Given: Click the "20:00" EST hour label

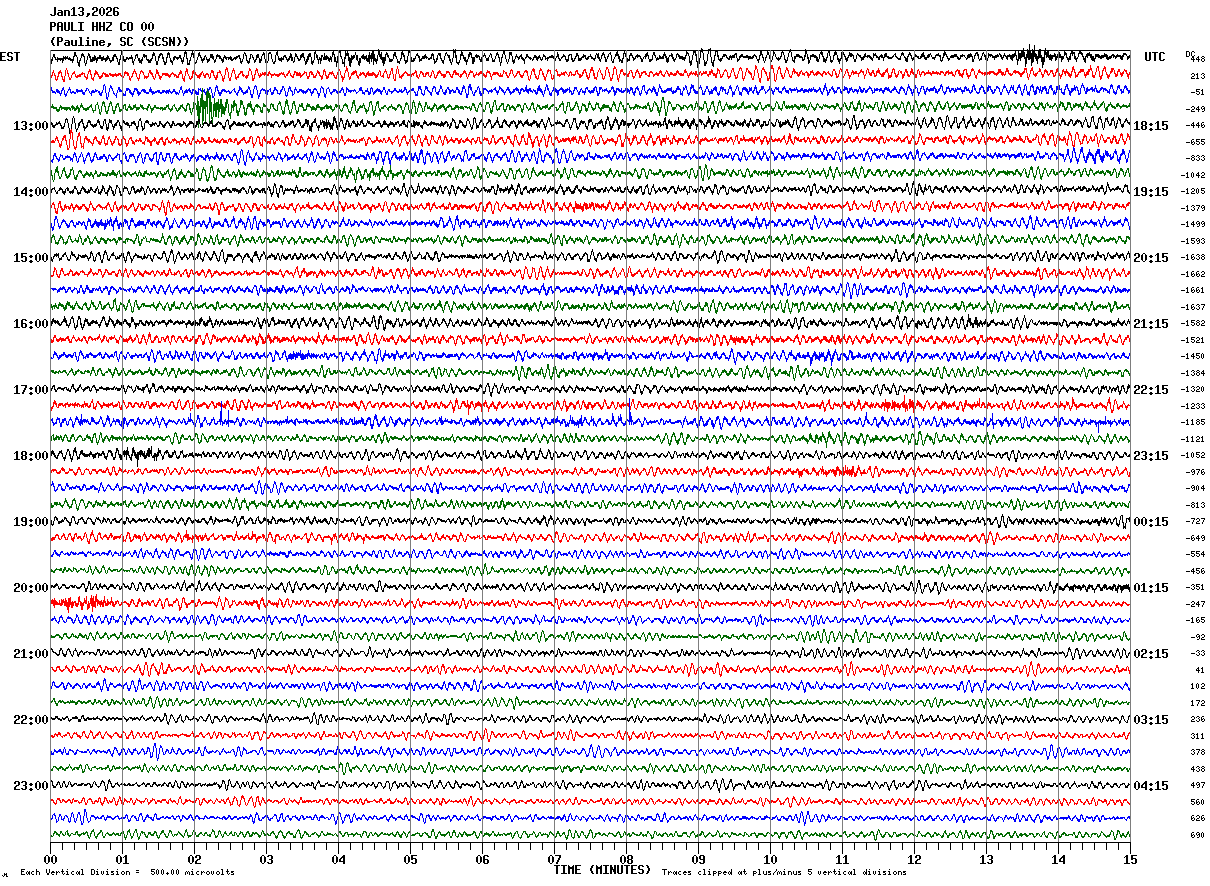Looking at the screenshot, I should pyautogui.click(x=31, y=588).
